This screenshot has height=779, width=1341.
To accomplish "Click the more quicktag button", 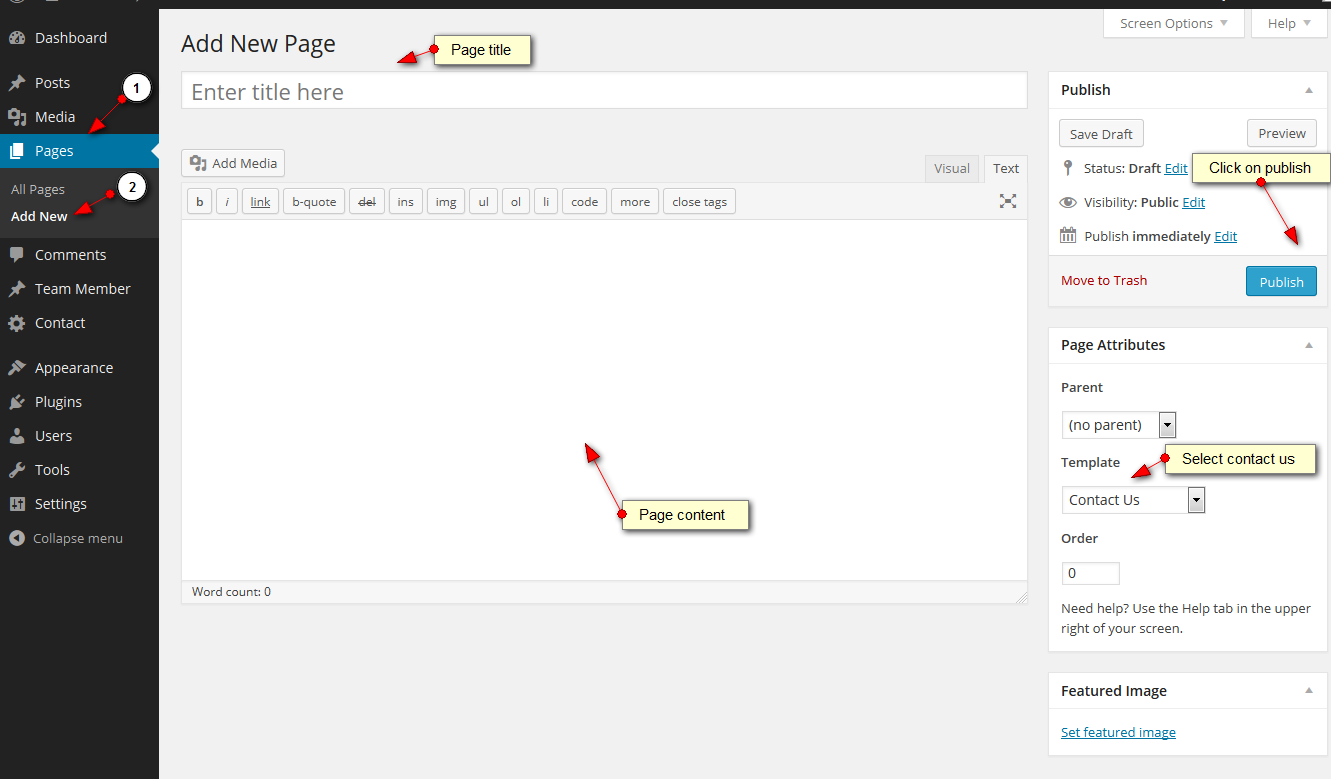I will click(x=635, y=201).
